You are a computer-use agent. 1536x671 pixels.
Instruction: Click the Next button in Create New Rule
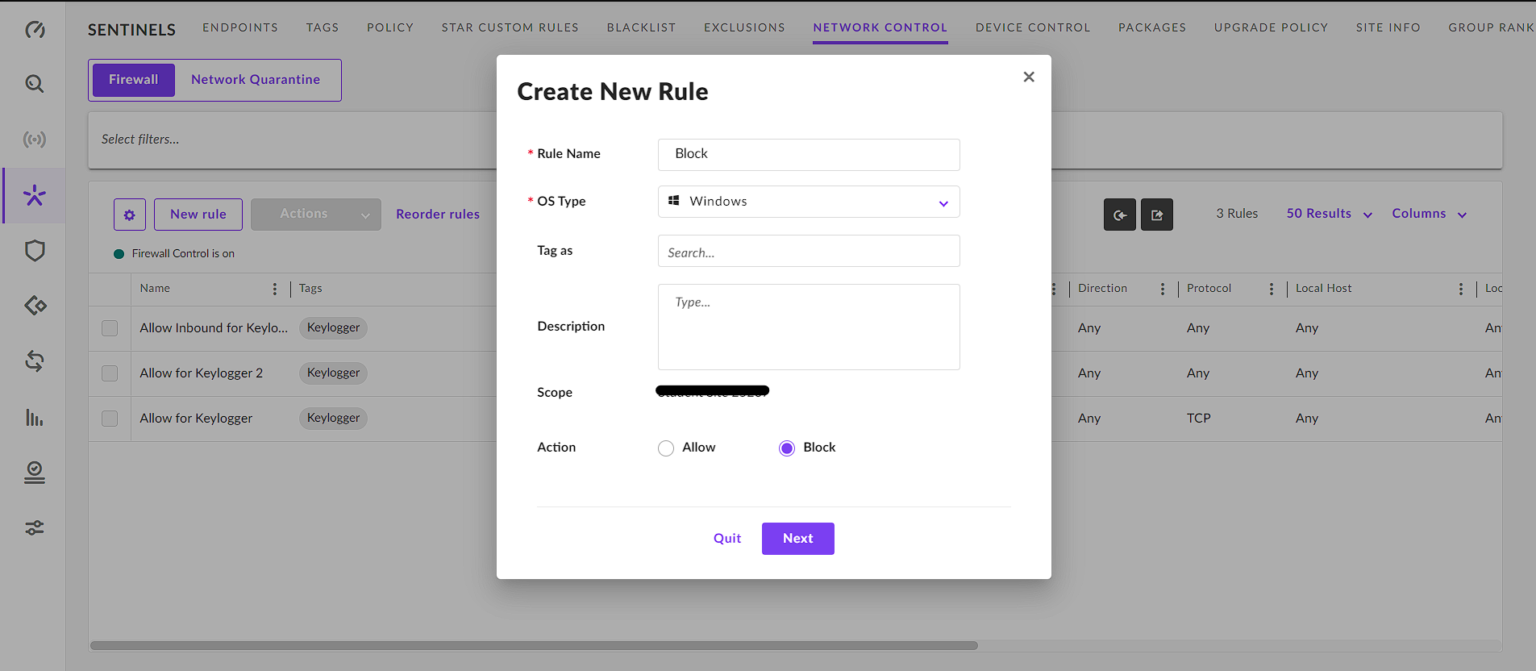pos(797,538)
